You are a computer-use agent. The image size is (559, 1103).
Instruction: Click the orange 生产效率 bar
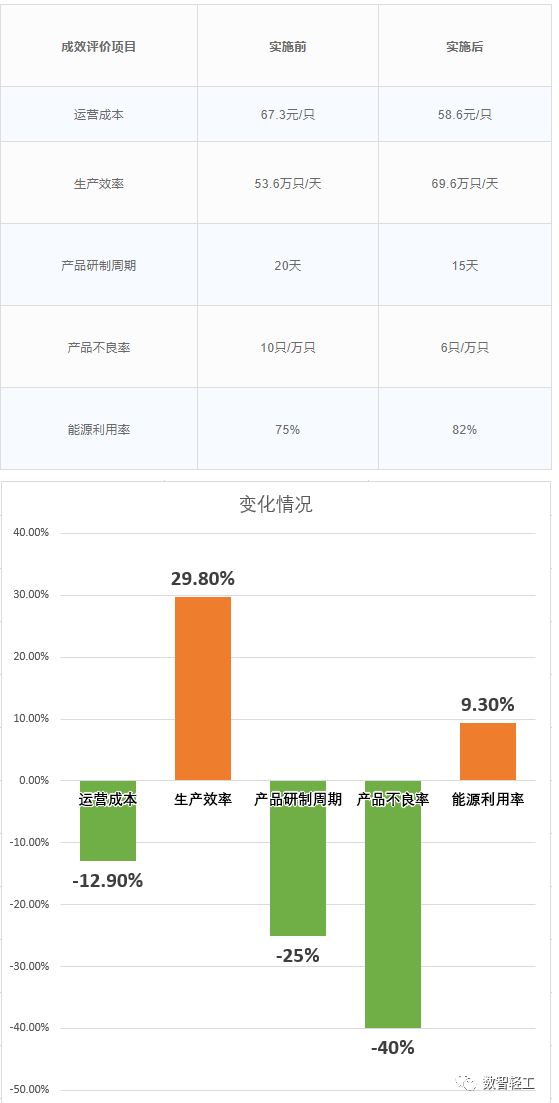click(203, 689)
